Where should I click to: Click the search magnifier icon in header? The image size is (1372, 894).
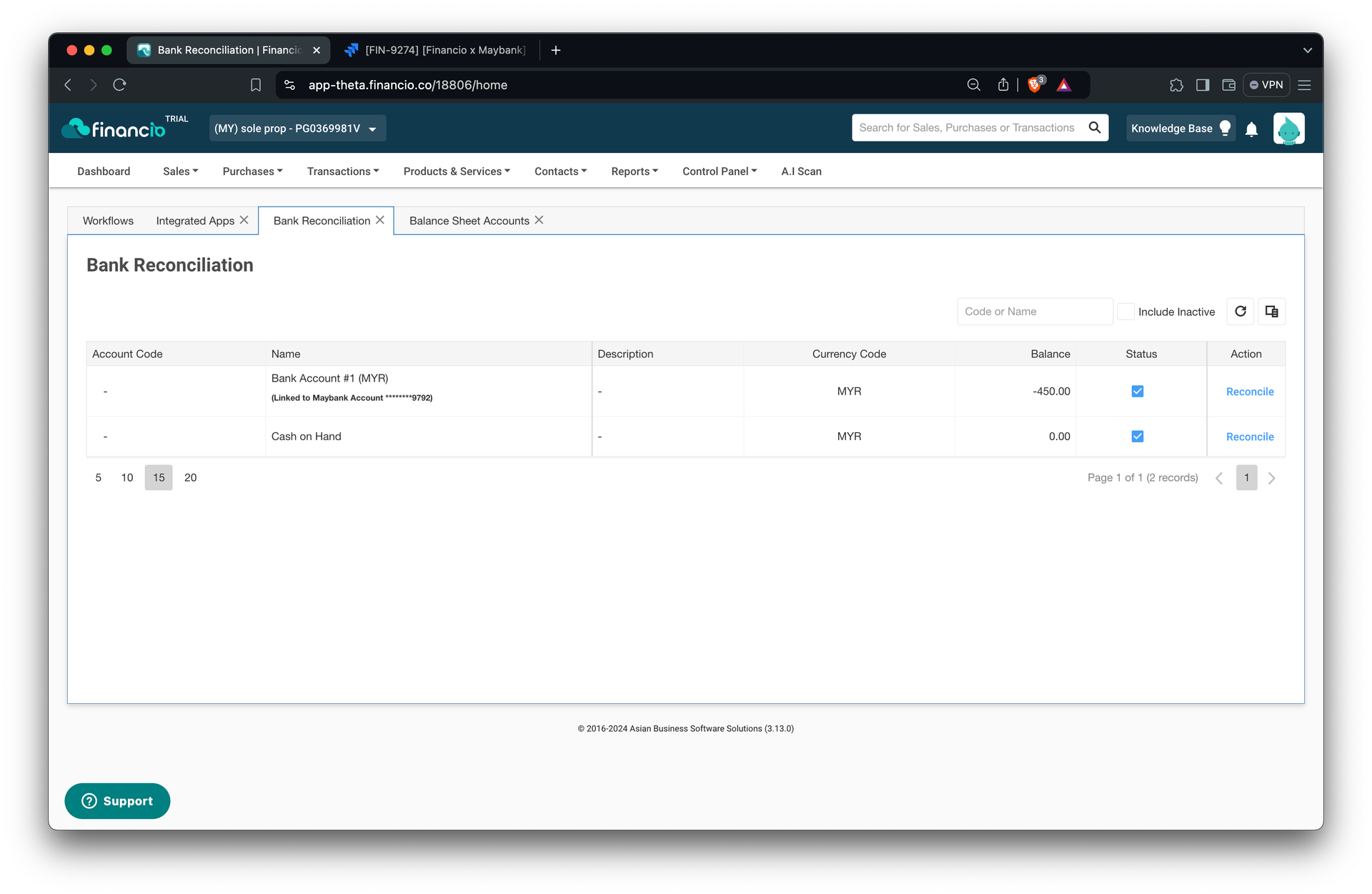tap(1094, 128)
